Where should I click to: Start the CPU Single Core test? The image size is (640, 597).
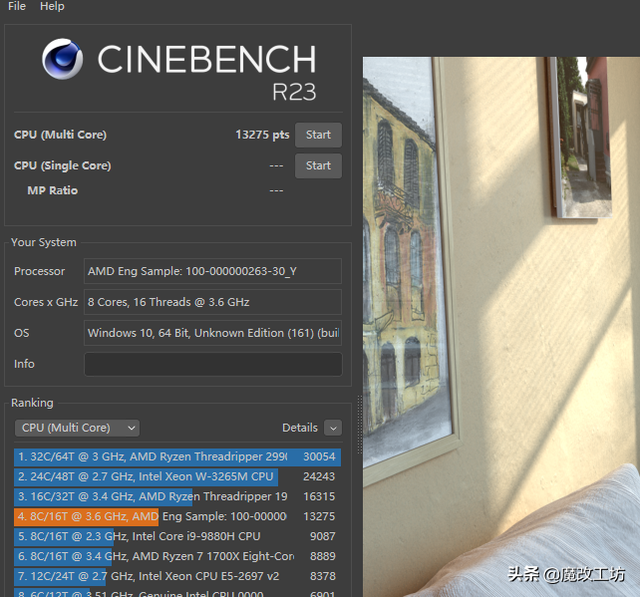click(x=318, y=166)
